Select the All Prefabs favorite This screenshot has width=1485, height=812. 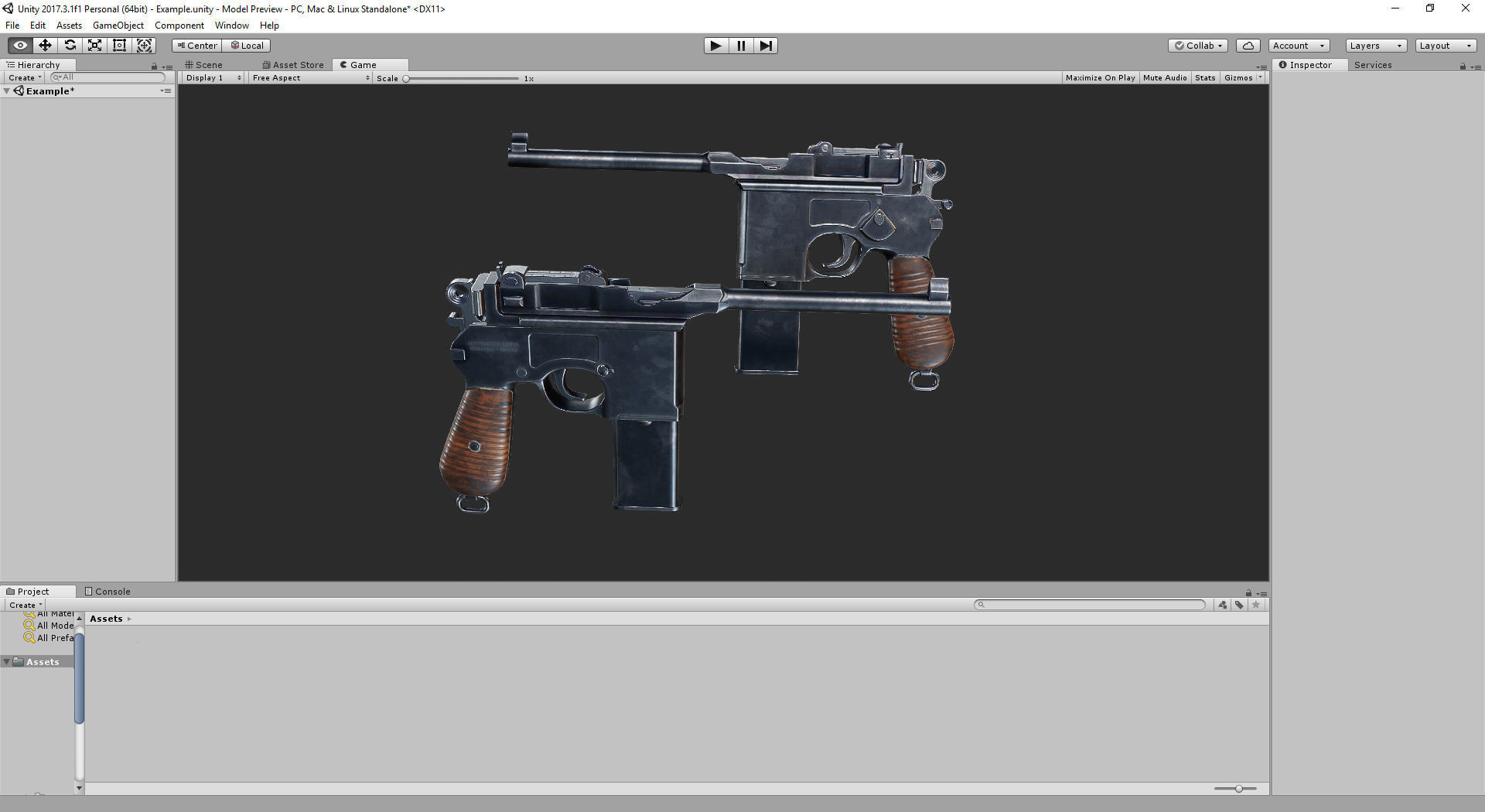click(49, 638)
